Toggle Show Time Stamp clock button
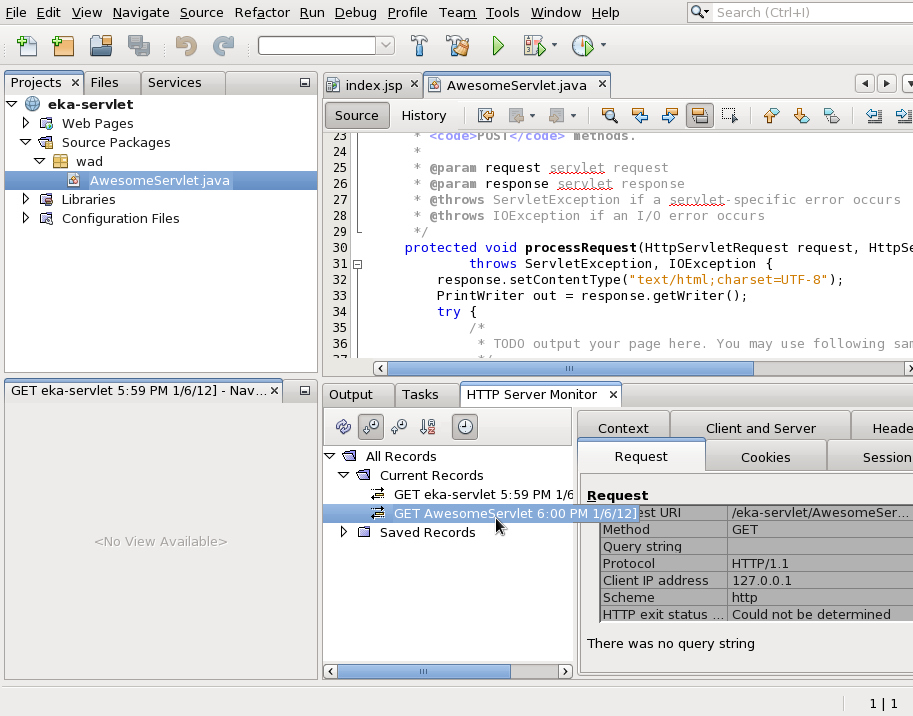The width and height of the screenshot is (913, 716). coord(465,427)
